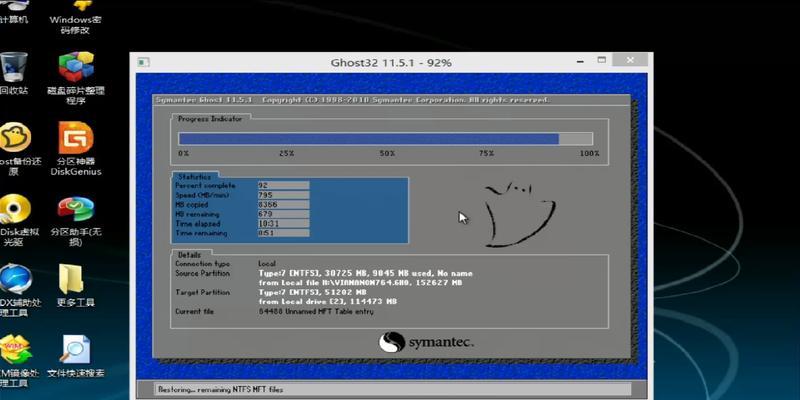Open the Recycle Bin desktop icon
The width and height of the screenshot is (800, 400).
[x=14, y=73]
